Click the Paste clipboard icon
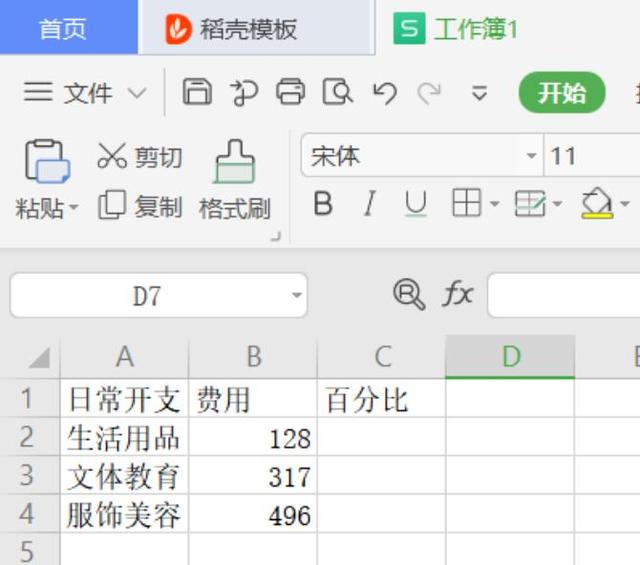Image resolution: width=640 pixels, height=565 pixels. (x=47, y=161)
